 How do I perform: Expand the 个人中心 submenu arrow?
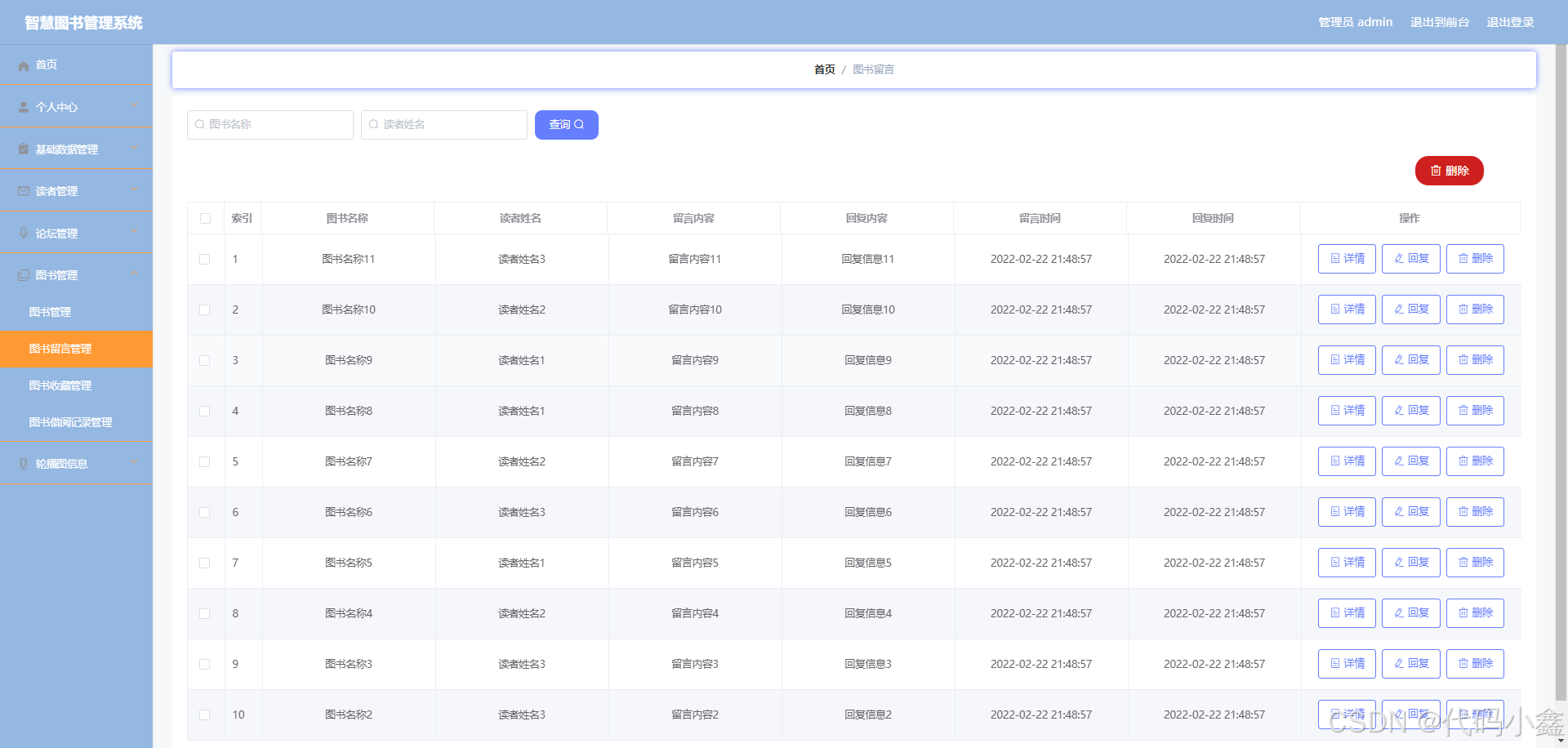[x=133, y=106]
